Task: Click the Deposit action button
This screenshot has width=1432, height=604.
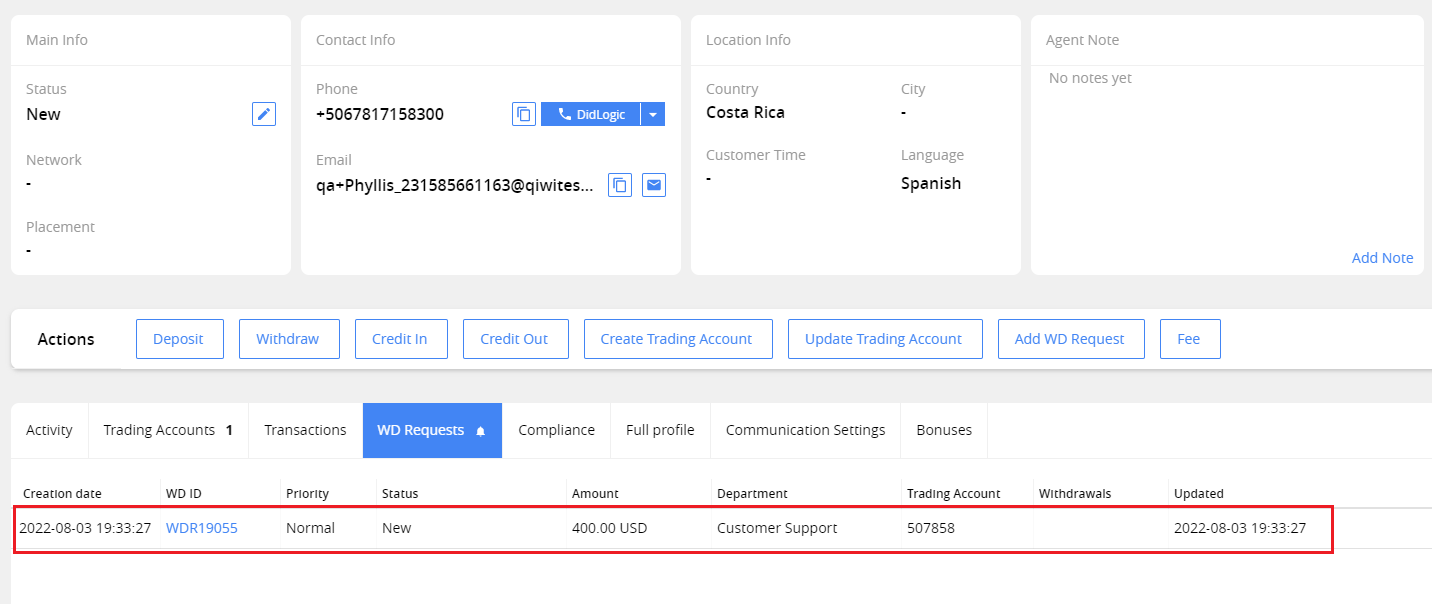Action: click(179, 338)
